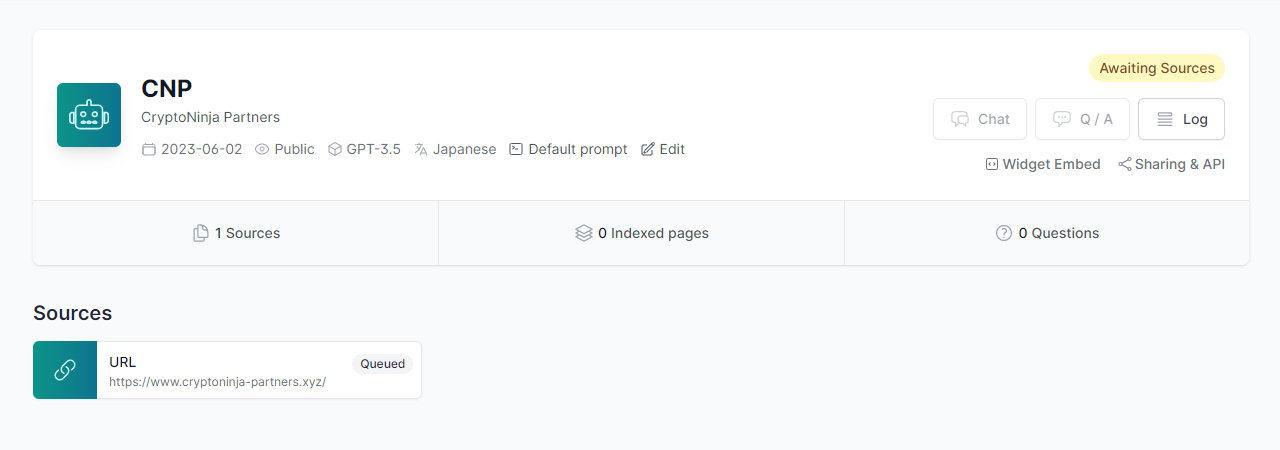The height and width of the screenshot is (450, 1280).
Task: Click the URL label on the source card
Action: pyautogui.click(x=122, y=362)
